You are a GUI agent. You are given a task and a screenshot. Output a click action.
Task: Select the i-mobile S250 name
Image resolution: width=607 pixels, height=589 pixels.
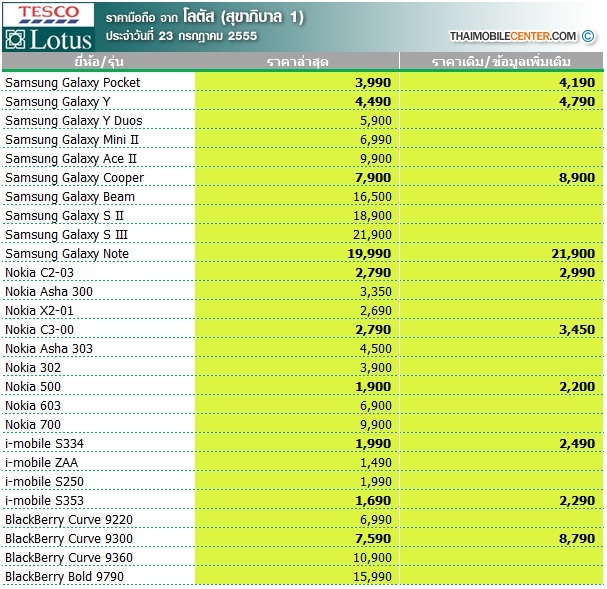click(x=44, y=481)
